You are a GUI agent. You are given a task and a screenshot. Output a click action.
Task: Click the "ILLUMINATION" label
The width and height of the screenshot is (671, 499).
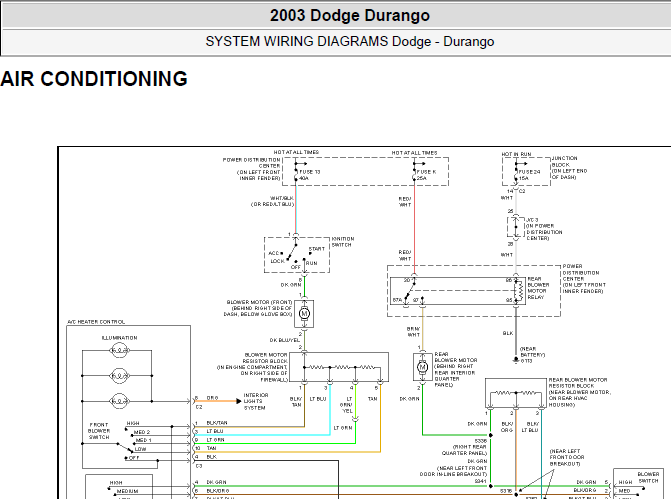tap(119, 338)
